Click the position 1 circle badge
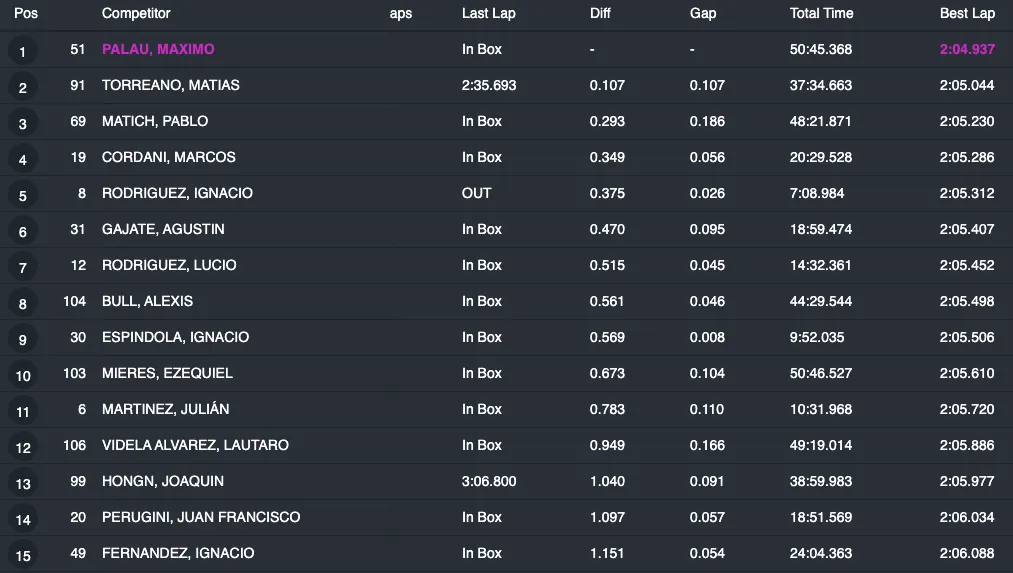The height and width of the screenshot is (573, 1013). coord(23,52)
